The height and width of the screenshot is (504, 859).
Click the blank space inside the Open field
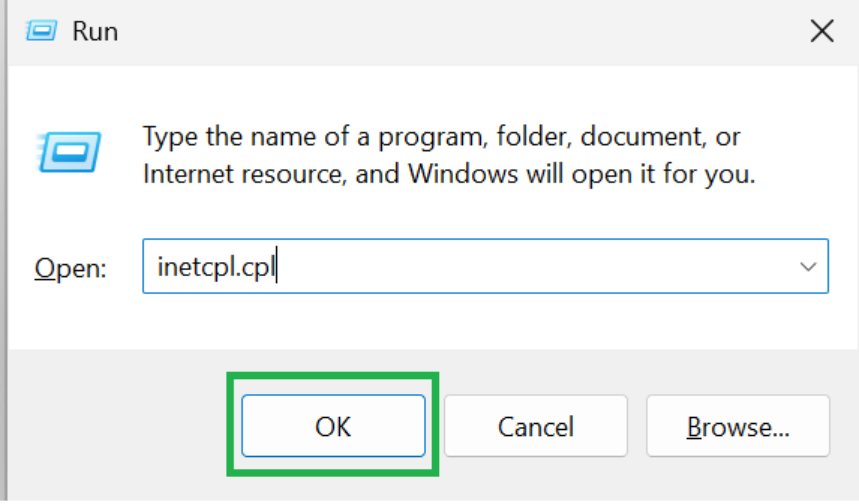click(531, 267)
